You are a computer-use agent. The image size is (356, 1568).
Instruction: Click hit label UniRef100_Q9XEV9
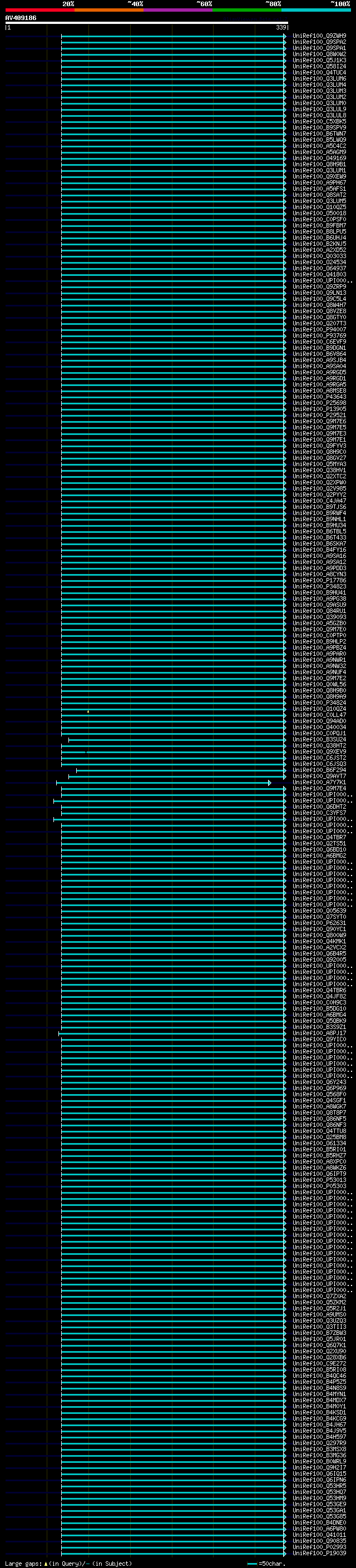click(319, 752)
